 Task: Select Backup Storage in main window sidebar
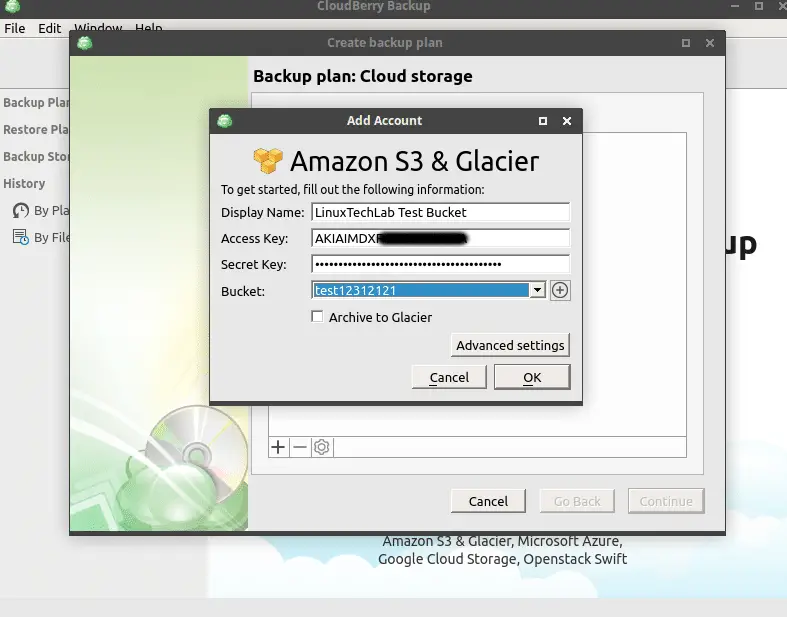[36, 157]
